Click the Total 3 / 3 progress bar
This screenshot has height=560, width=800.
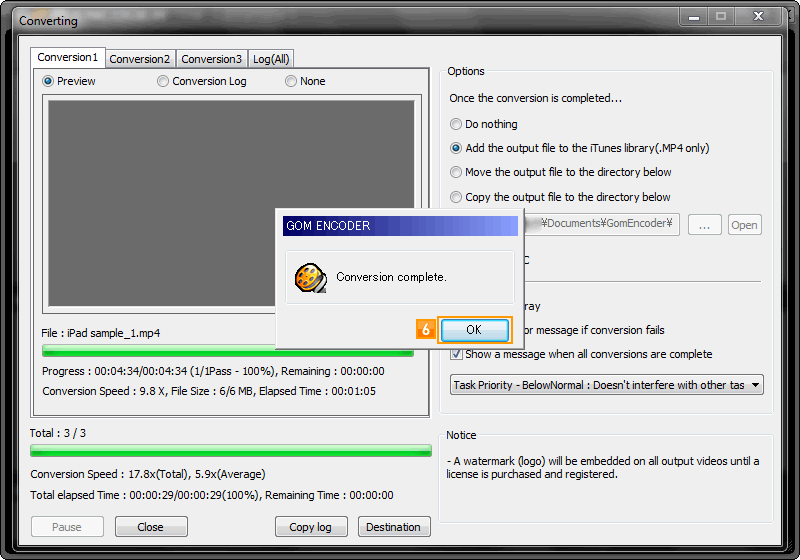coord(231,451)
